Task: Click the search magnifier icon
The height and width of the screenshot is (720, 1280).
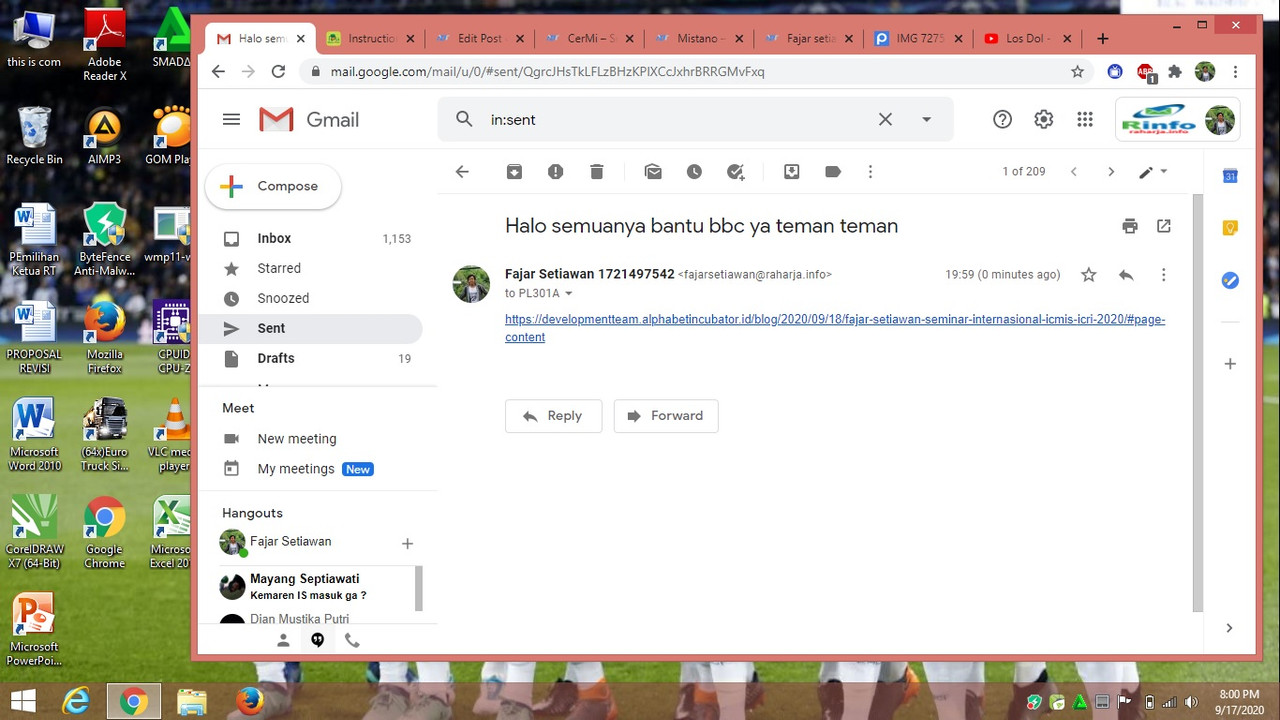Action: 464,119
